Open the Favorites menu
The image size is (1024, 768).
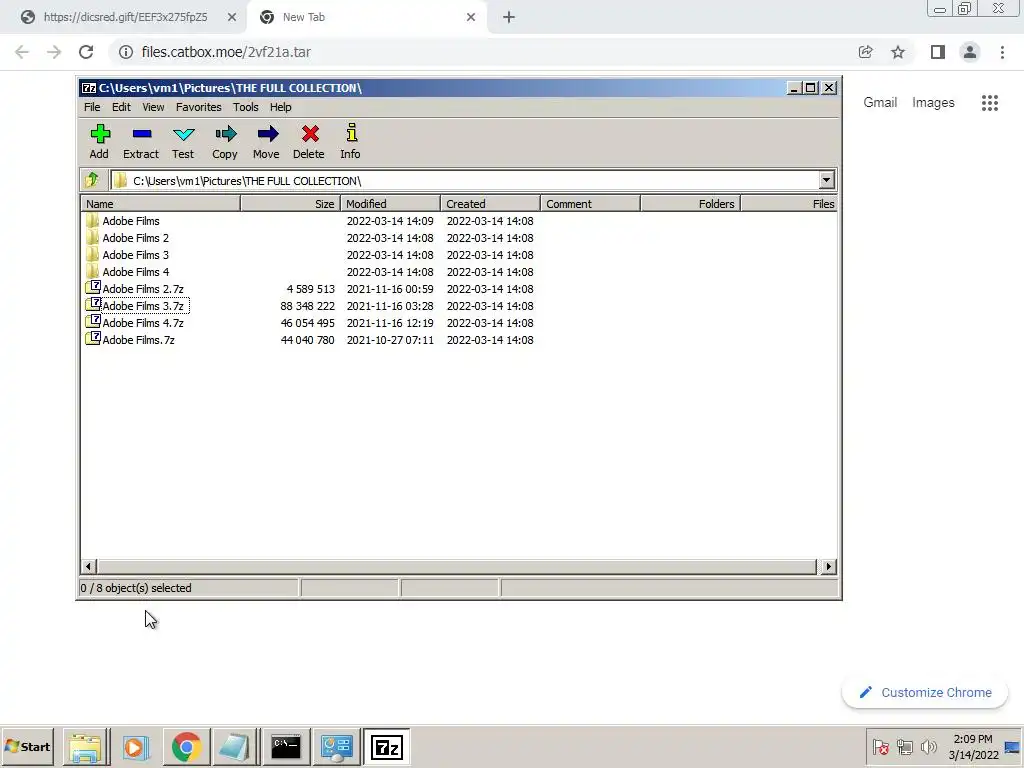(x=199, y=107)
